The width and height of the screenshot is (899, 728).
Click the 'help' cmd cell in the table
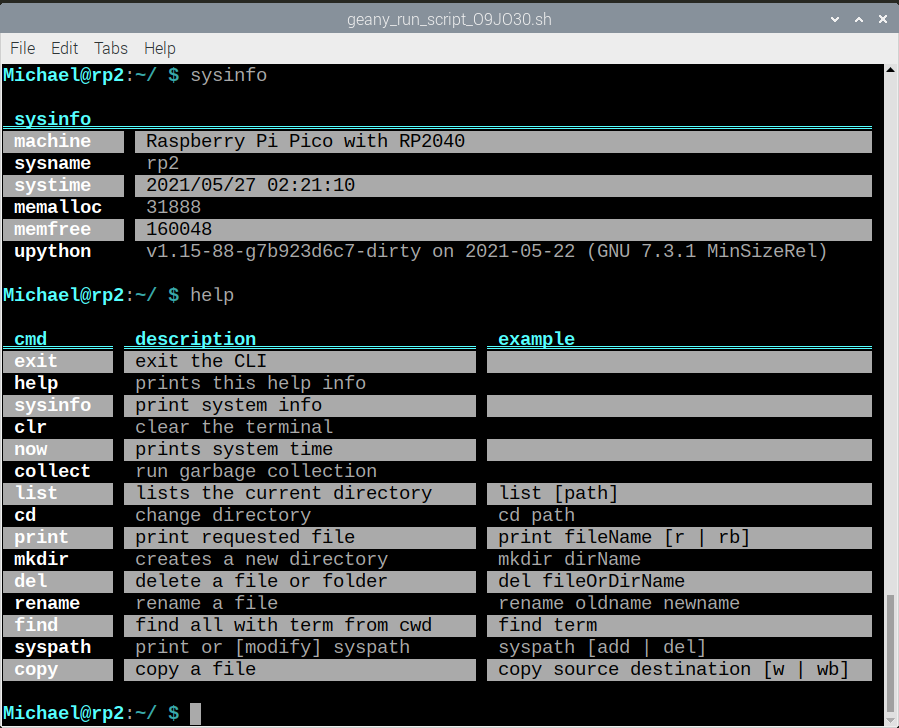[x=36, y=383]
